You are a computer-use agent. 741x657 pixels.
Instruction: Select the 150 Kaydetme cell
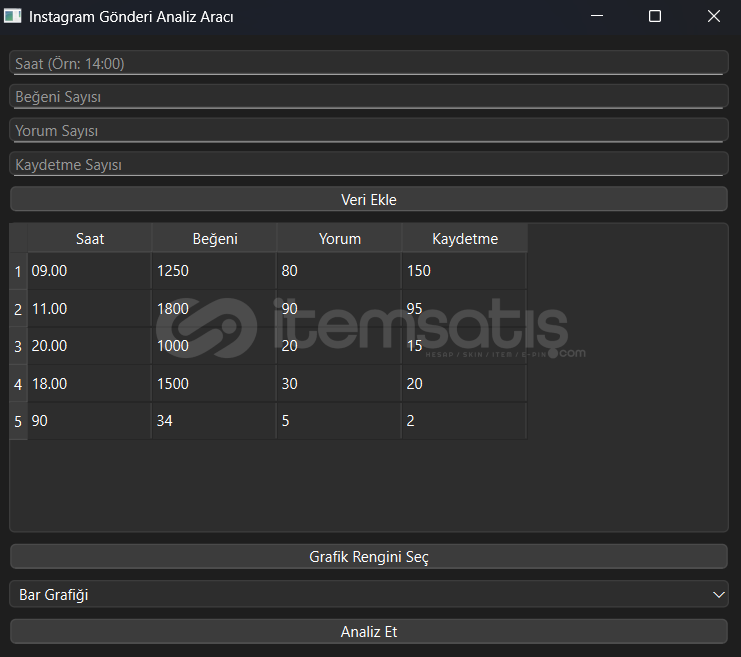point(465,271)
